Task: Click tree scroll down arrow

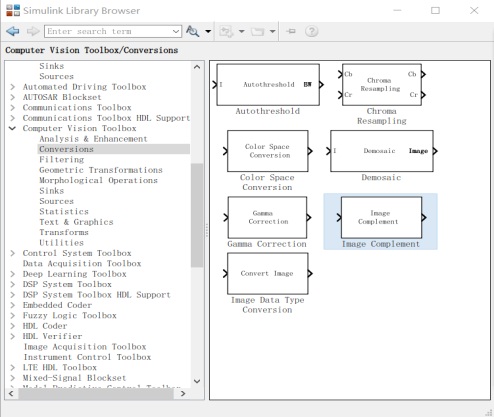Action: [x=197, y=381]
